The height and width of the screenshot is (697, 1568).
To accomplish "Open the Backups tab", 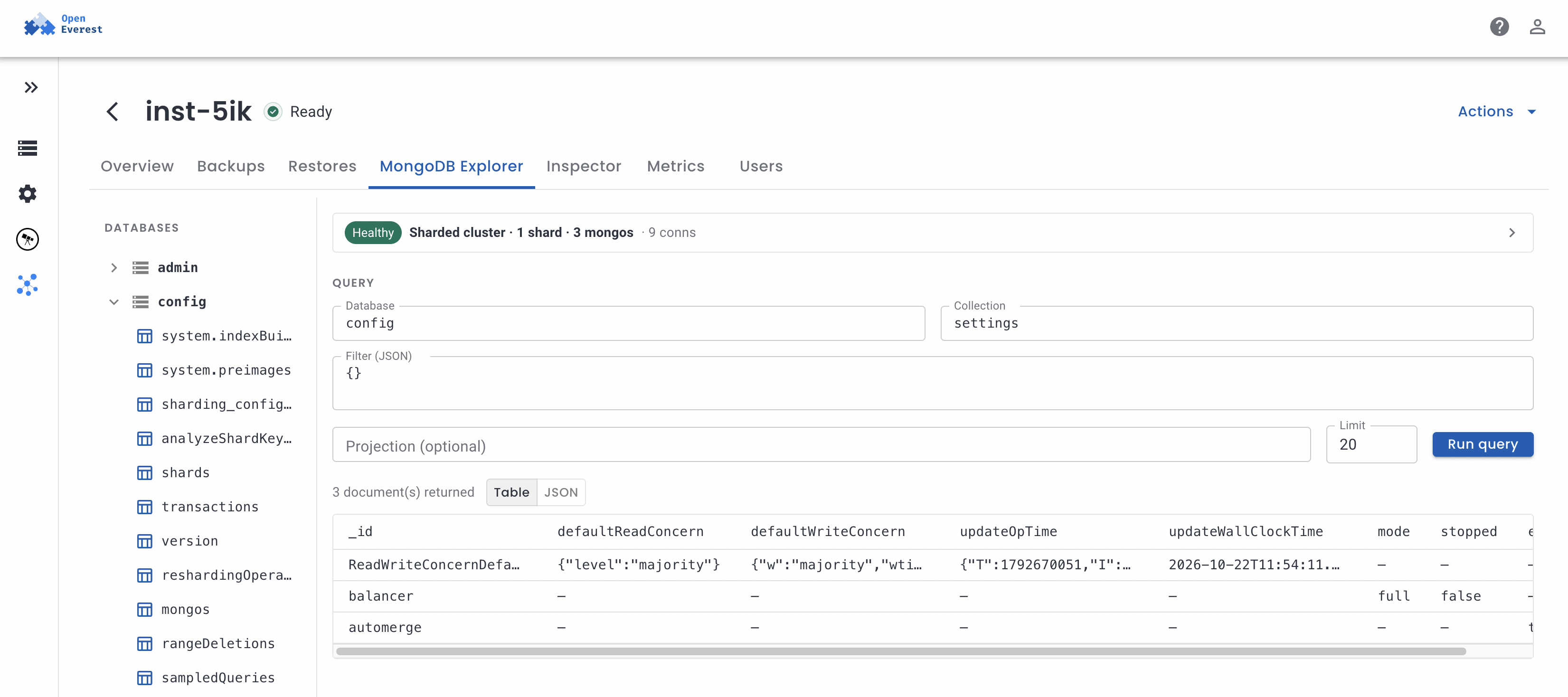I will (231, 166).
